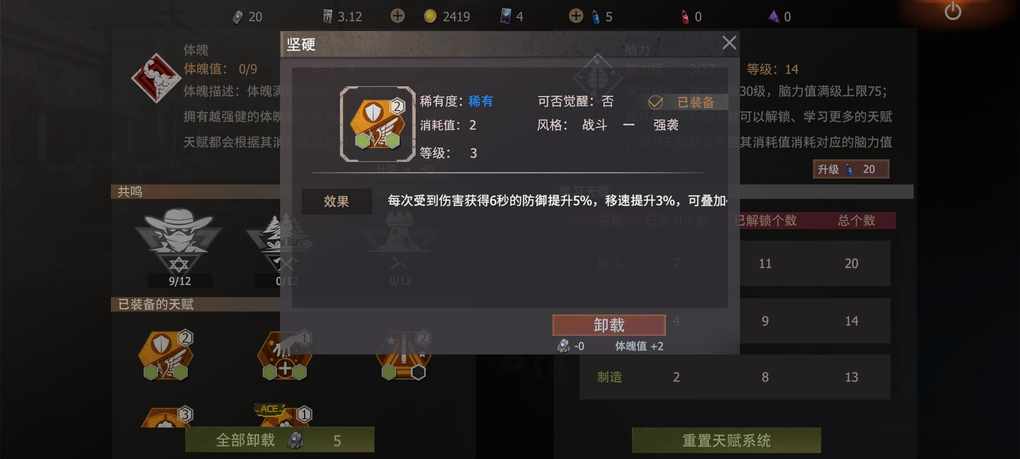
Task: Select the 制造 crafting row in table
Action: pyautogui.click(x=735, y=377)
